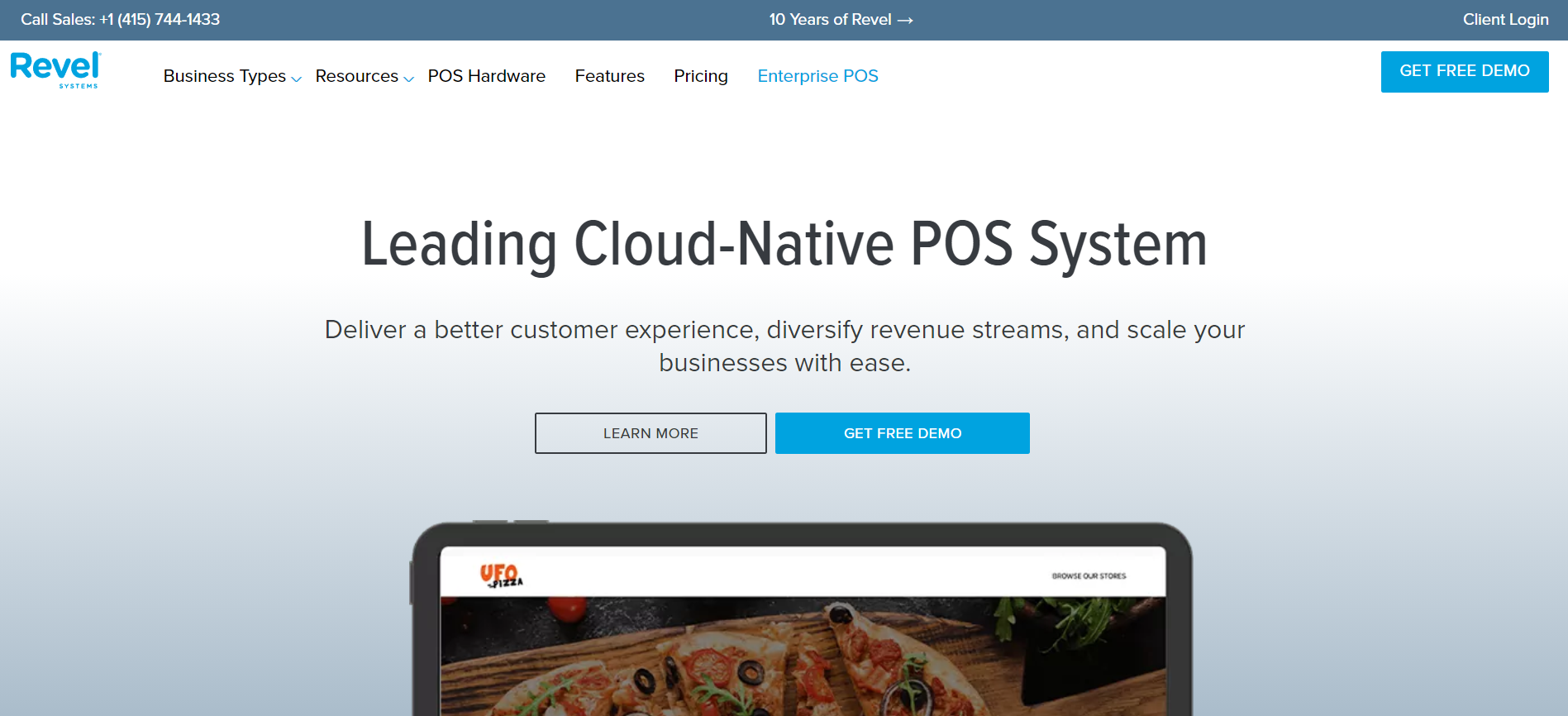Click the UFO Pizza logo on tablet
Viewport: 1568px width, 716px height.
coord(501,575)
